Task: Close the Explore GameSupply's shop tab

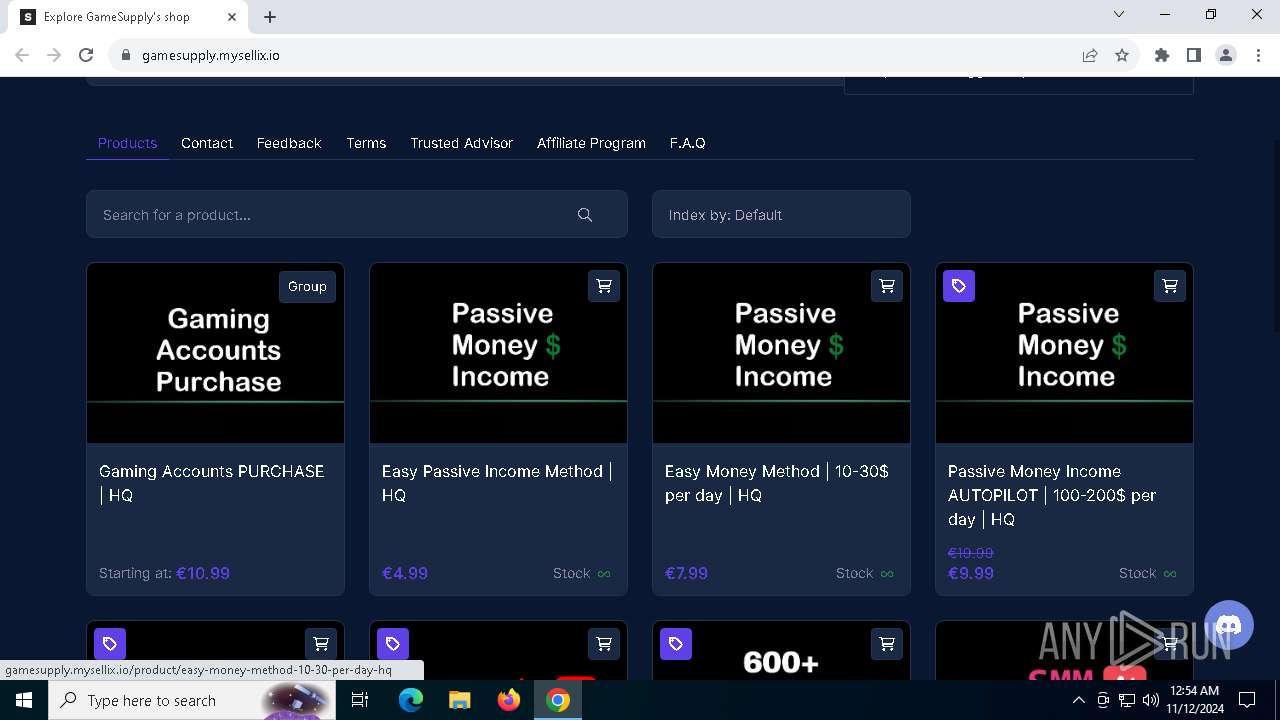Action: [233, 16]
